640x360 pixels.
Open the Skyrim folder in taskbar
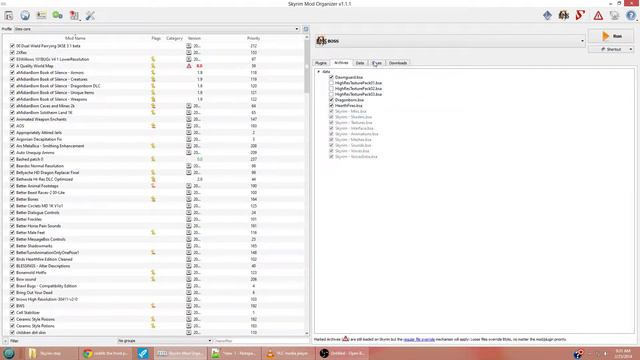[49, 353]
